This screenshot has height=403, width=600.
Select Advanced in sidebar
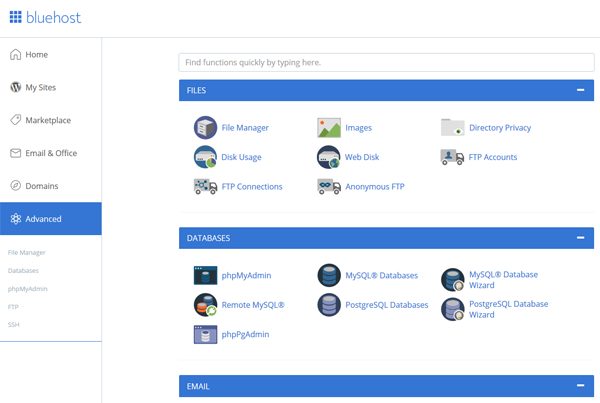point(51,219)
